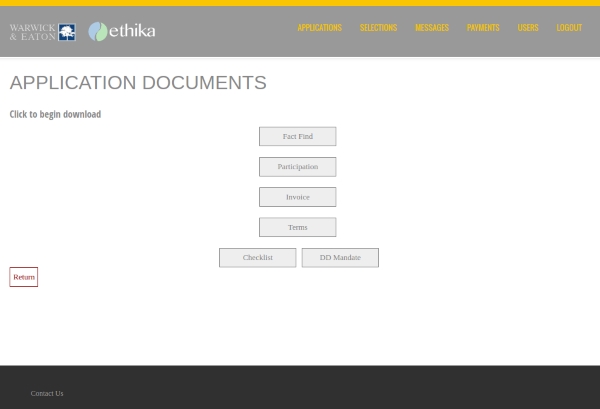This screenshot has width=600, height=409.
Task: Click the ethika logo
Action: click(x=122, y=31)
